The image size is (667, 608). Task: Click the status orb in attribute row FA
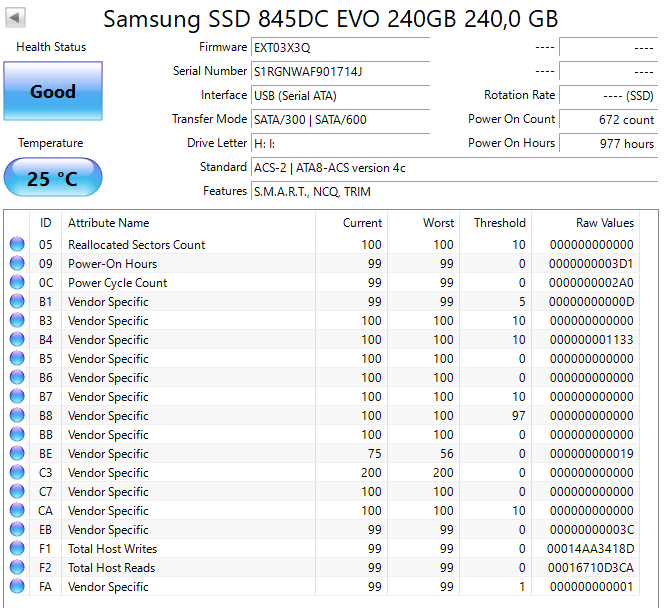[x=17, y=587]
